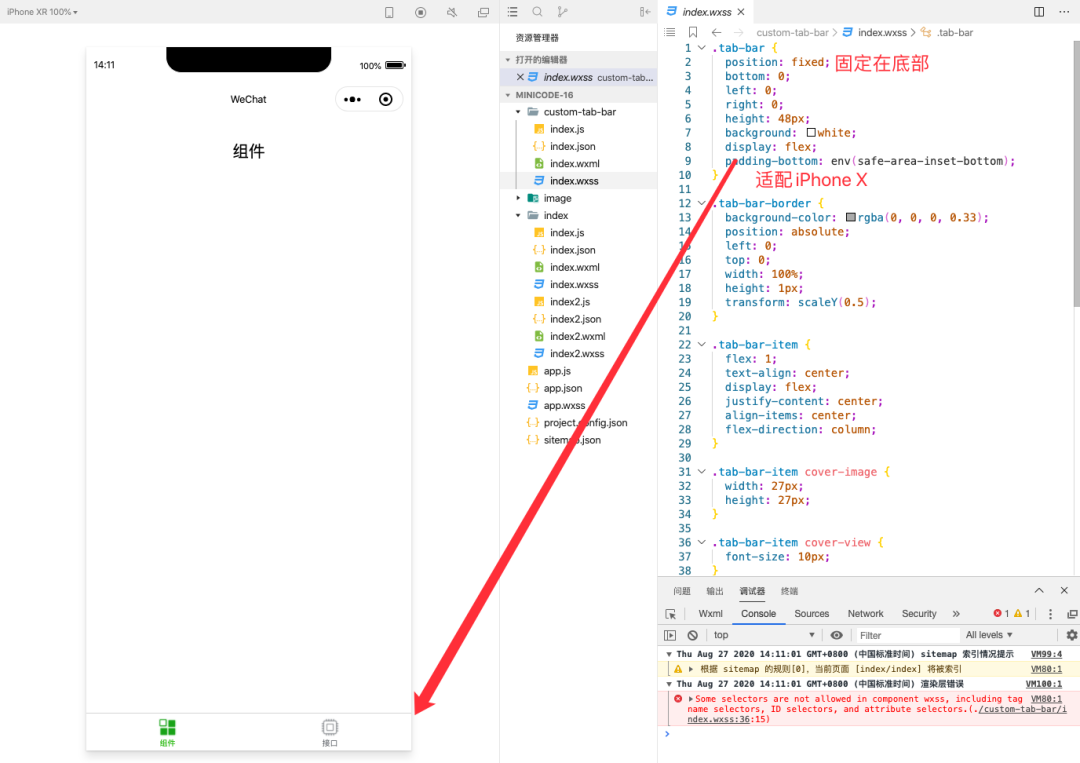
Task: Click the collapse sidebar panel icon
Action: pos(645,12)
